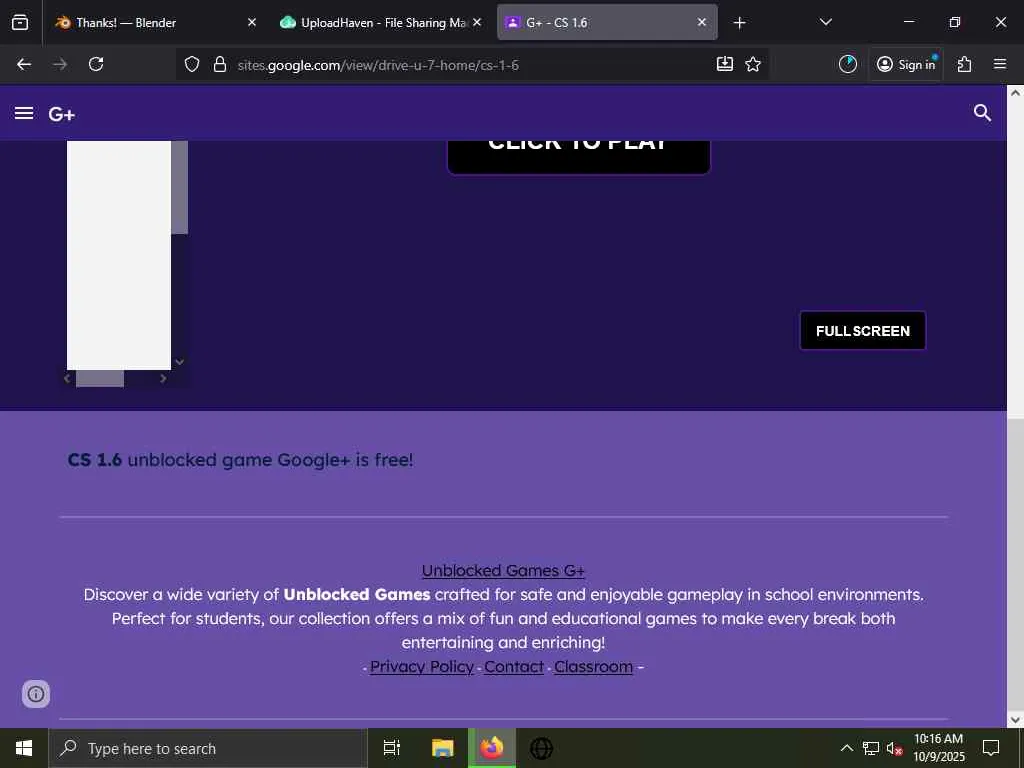Click the embedded frame horizontal scrollbar thumb
This screenshot has width=1024, height=768.
click(x=100, y=378)
